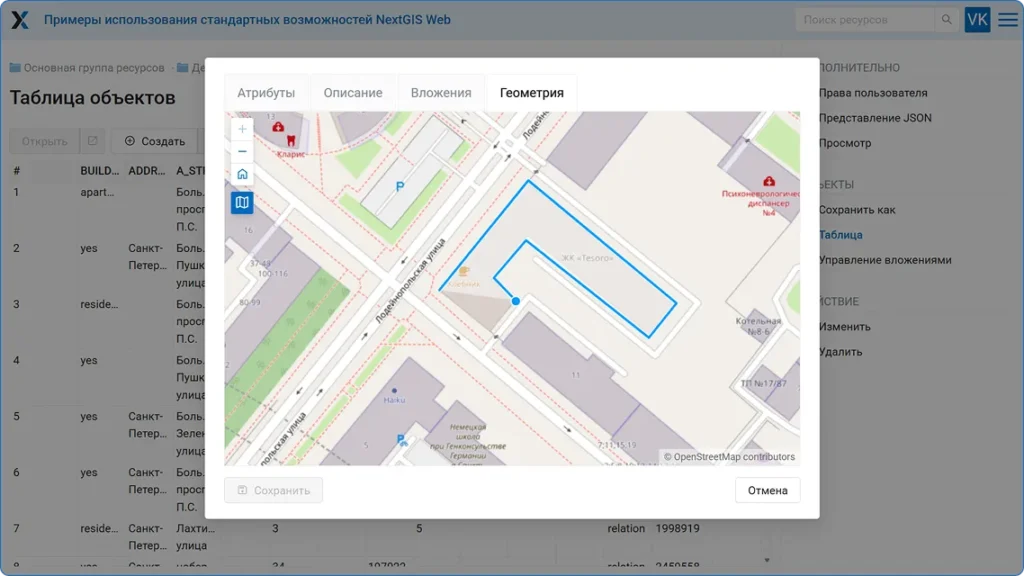Open the hamburger main menu
This screenshot has height=576, width=1024.
pos(1007,20)
